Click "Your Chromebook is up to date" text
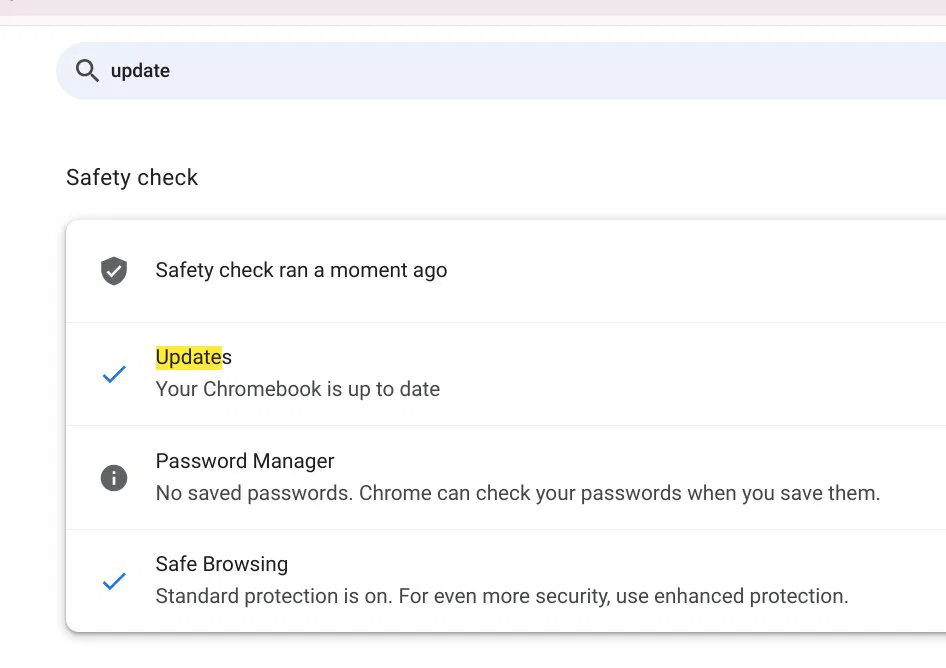This screenshot has width=946, height=668. point(297,389)
